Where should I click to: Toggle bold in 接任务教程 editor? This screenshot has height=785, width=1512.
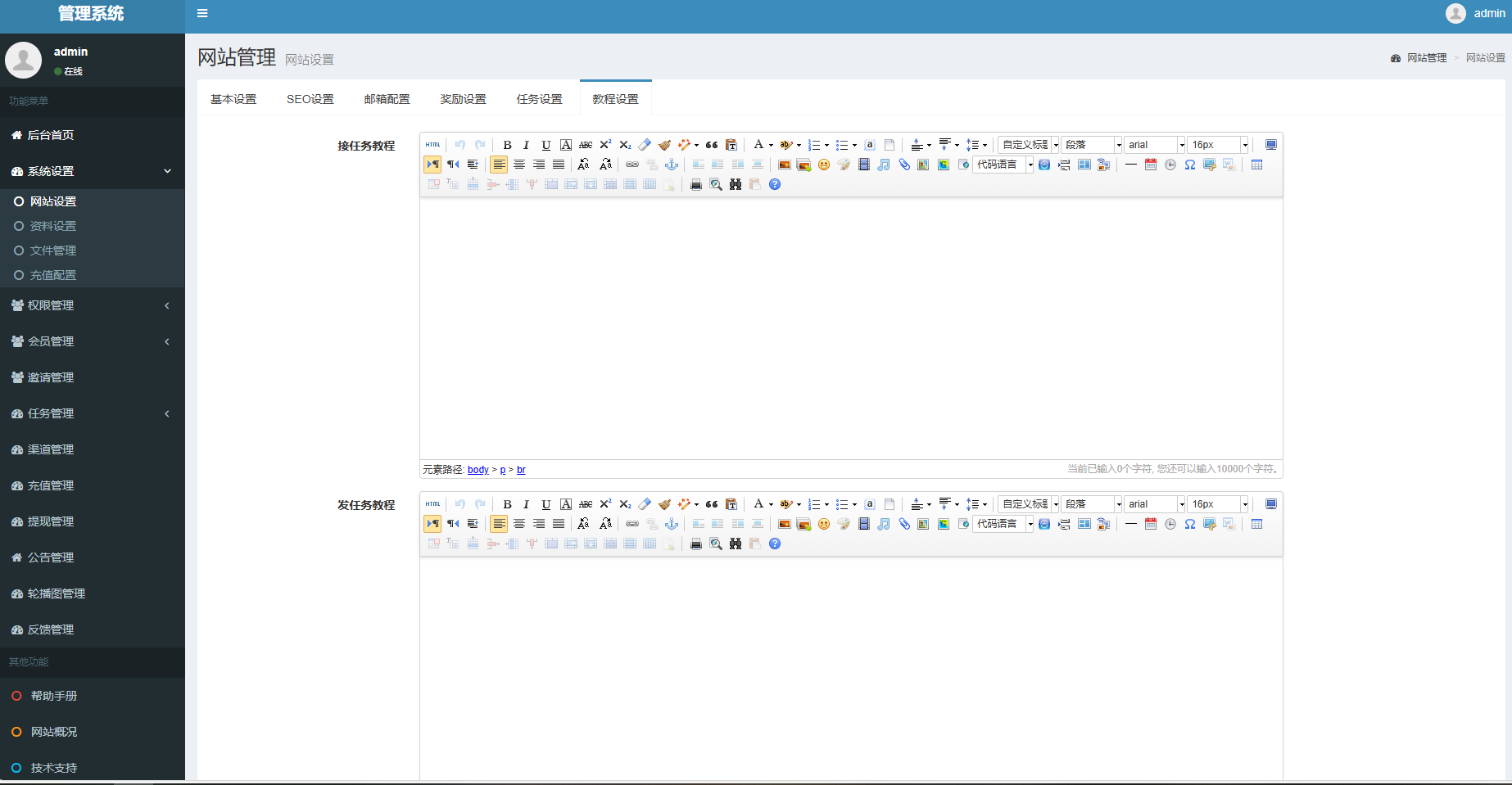(507, 145)
